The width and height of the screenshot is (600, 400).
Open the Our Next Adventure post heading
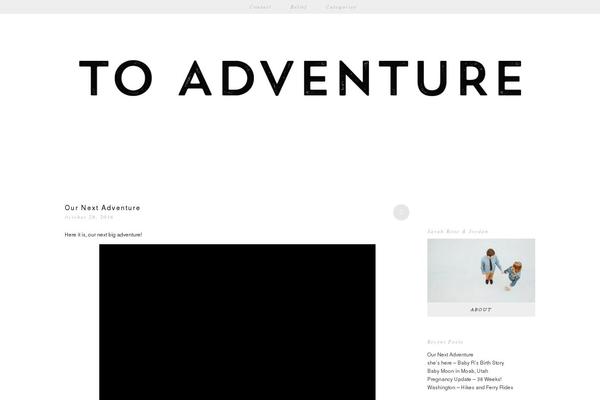coord(102,207)
